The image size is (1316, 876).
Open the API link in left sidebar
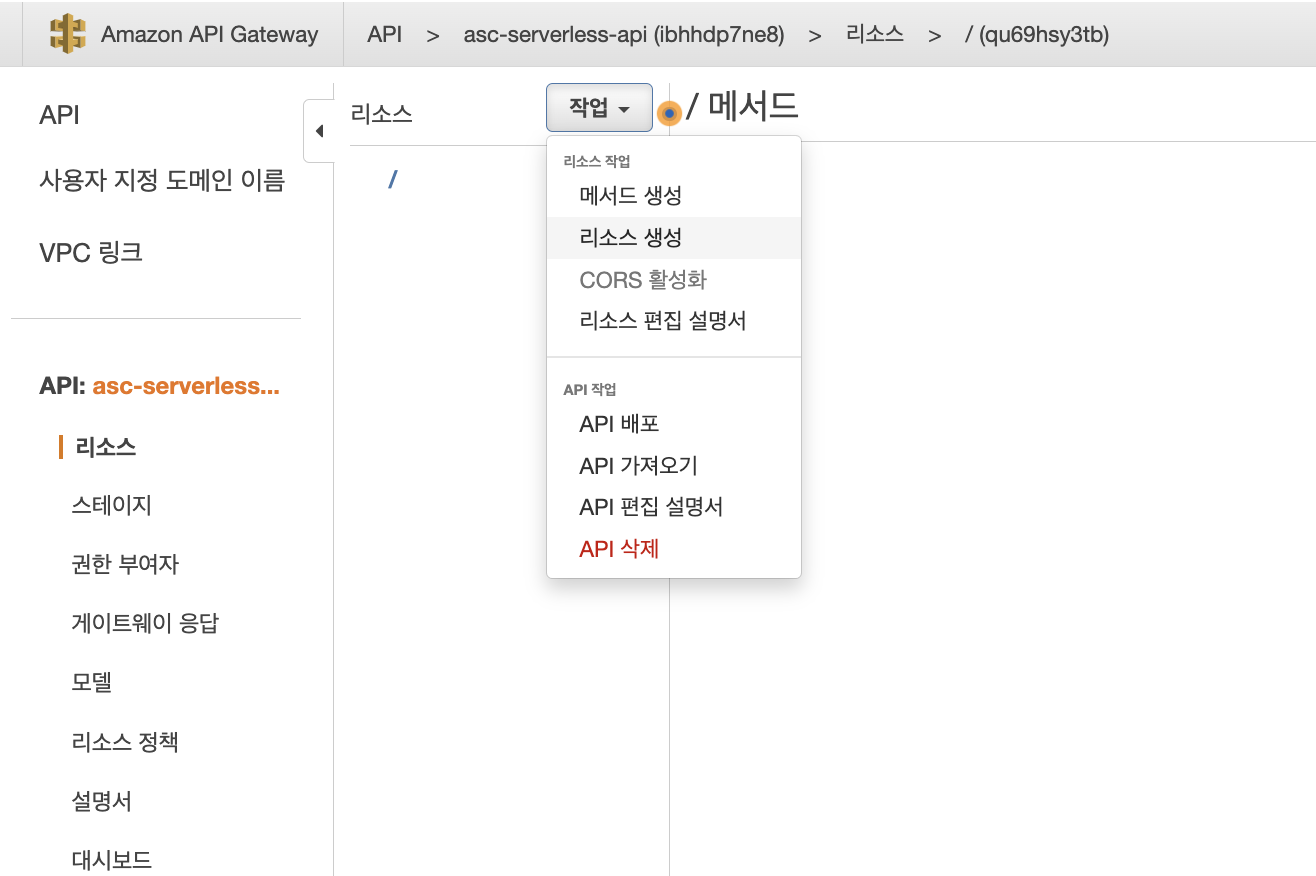[x=59, y=115]
